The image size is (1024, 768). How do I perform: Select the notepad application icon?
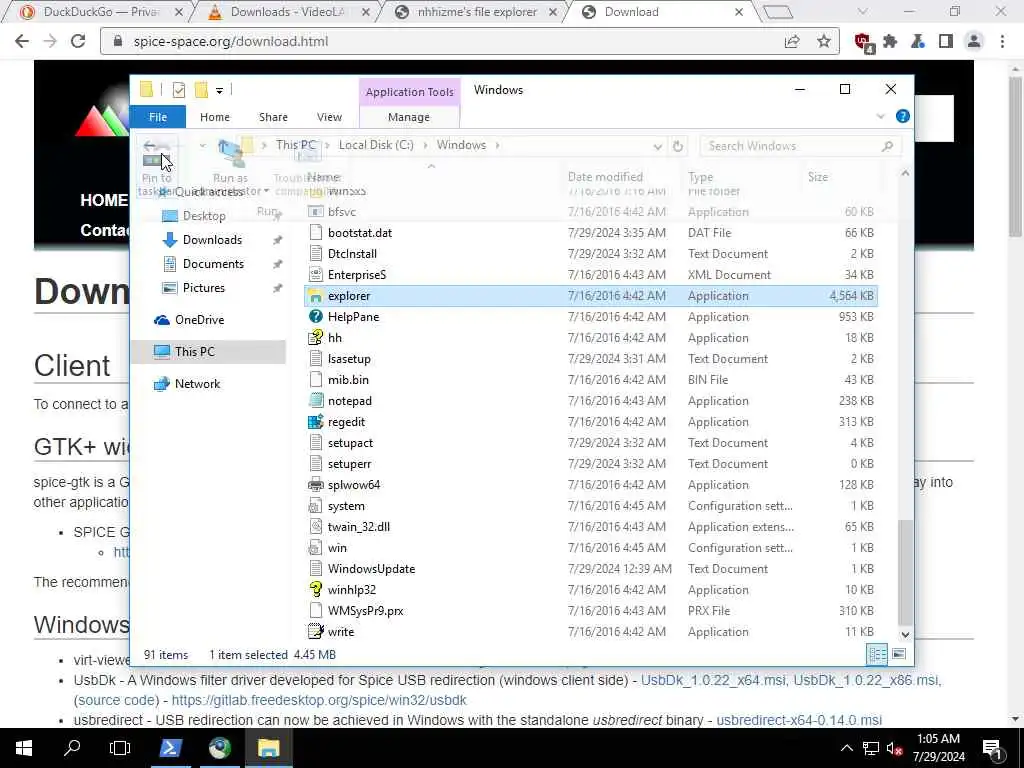[315, 401]
